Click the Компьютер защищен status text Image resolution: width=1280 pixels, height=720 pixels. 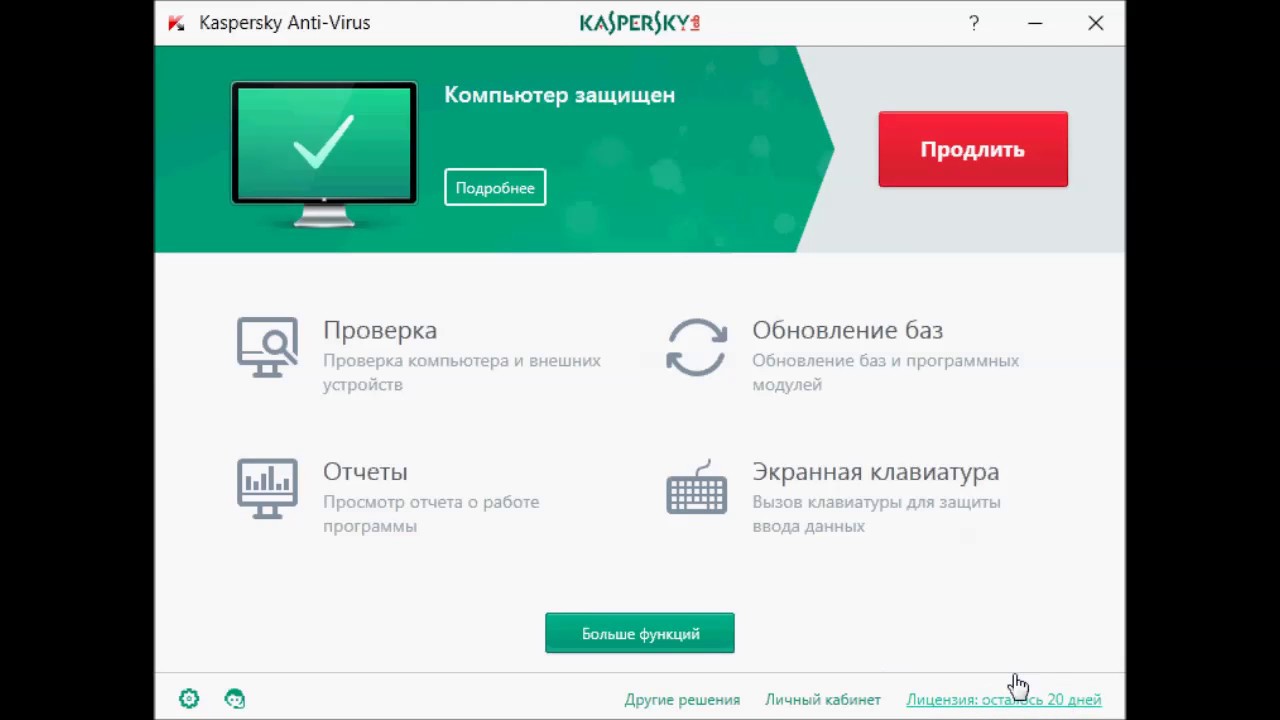(x=560, y=95)
